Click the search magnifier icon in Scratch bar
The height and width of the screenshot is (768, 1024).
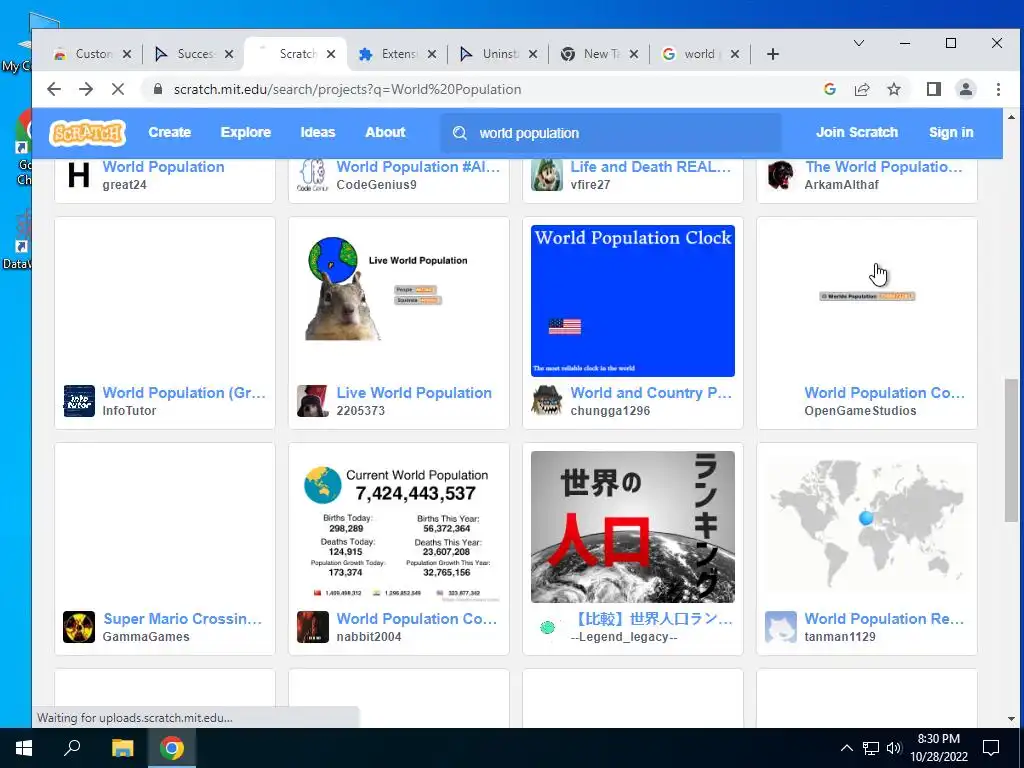coord(460,133)
